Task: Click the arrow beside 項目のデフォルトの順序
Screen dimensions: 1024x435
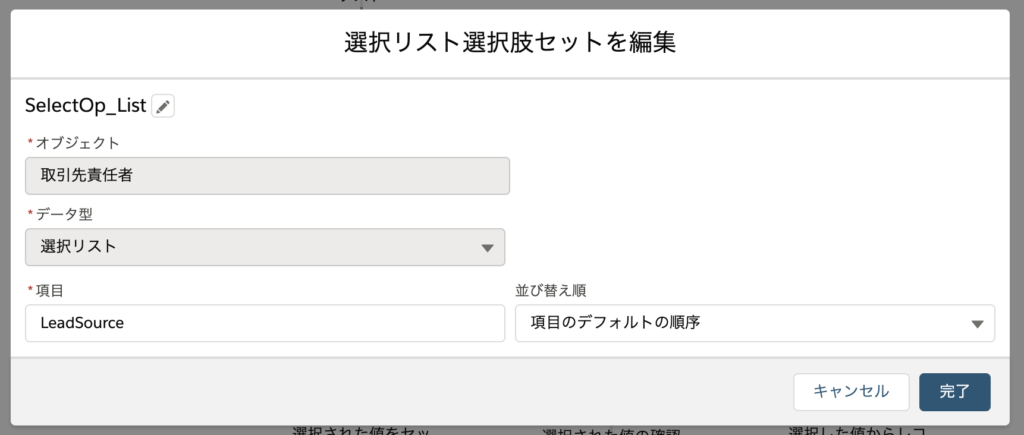Action: click(x=977, y=323)
